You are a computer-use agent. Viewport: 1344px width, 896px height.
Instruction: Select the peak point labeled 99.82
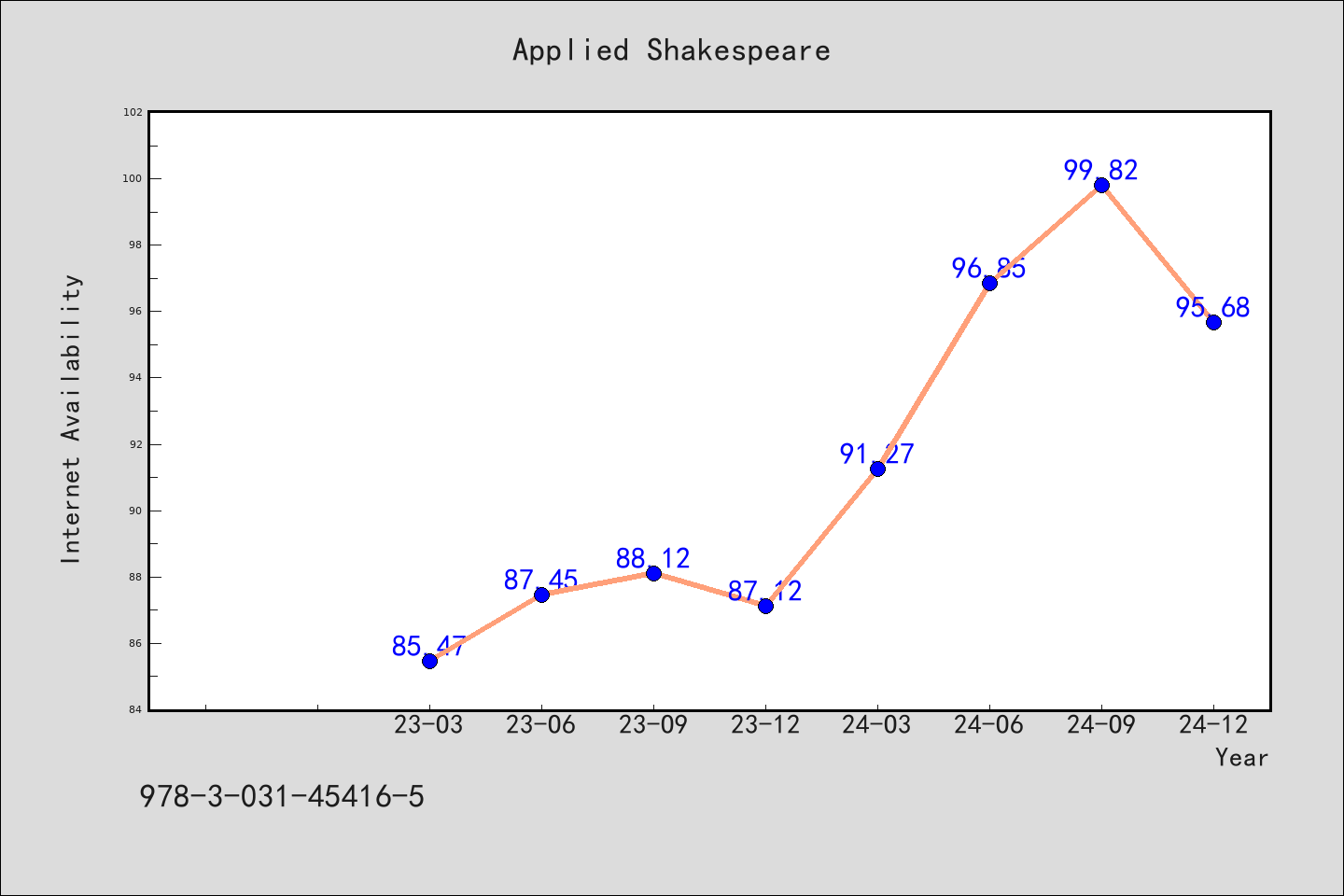tap(1101, 185)
